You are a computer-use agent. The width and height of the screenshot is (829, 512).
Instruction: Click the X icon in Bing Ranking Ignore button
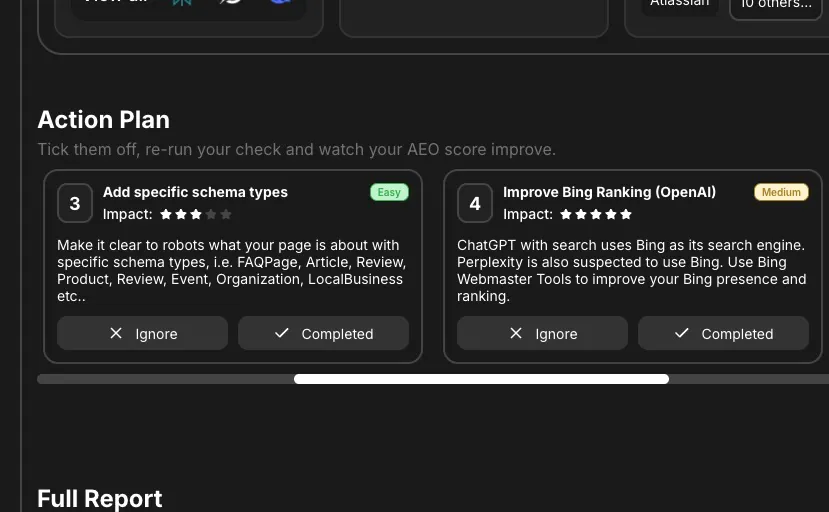516,333
